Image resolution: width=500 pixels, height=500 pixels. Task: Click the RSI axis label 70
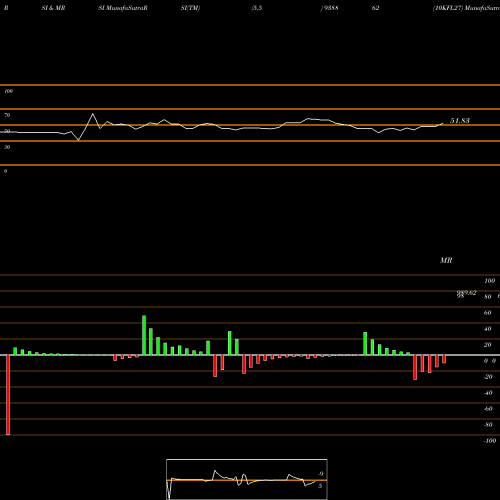coord(7,115)
